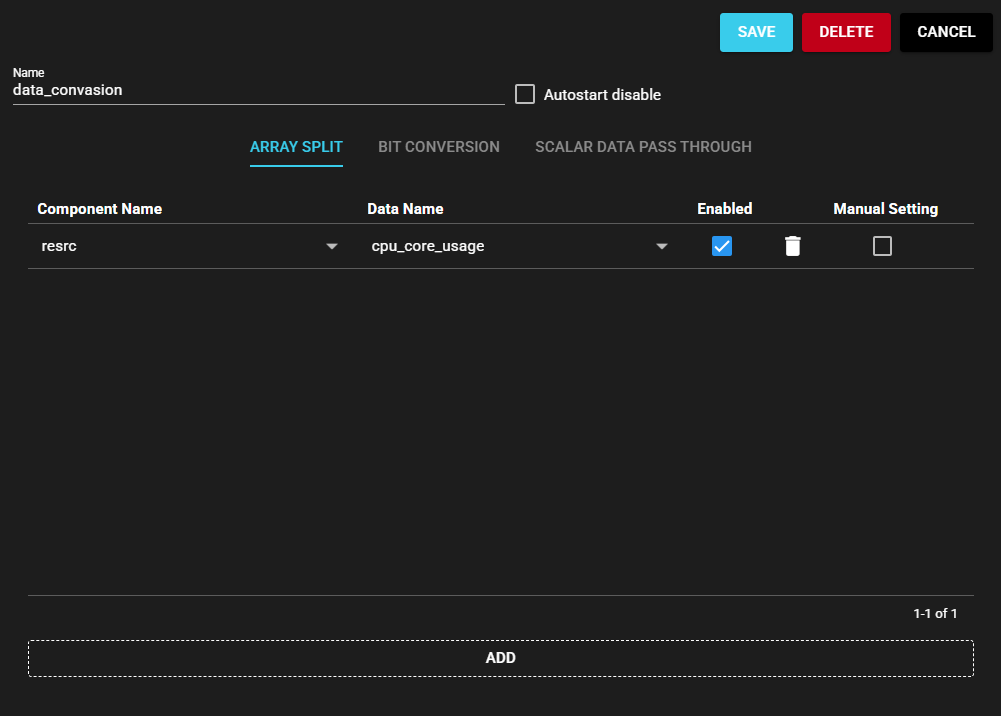Click the Enabled column header

(x=724, y=209)
